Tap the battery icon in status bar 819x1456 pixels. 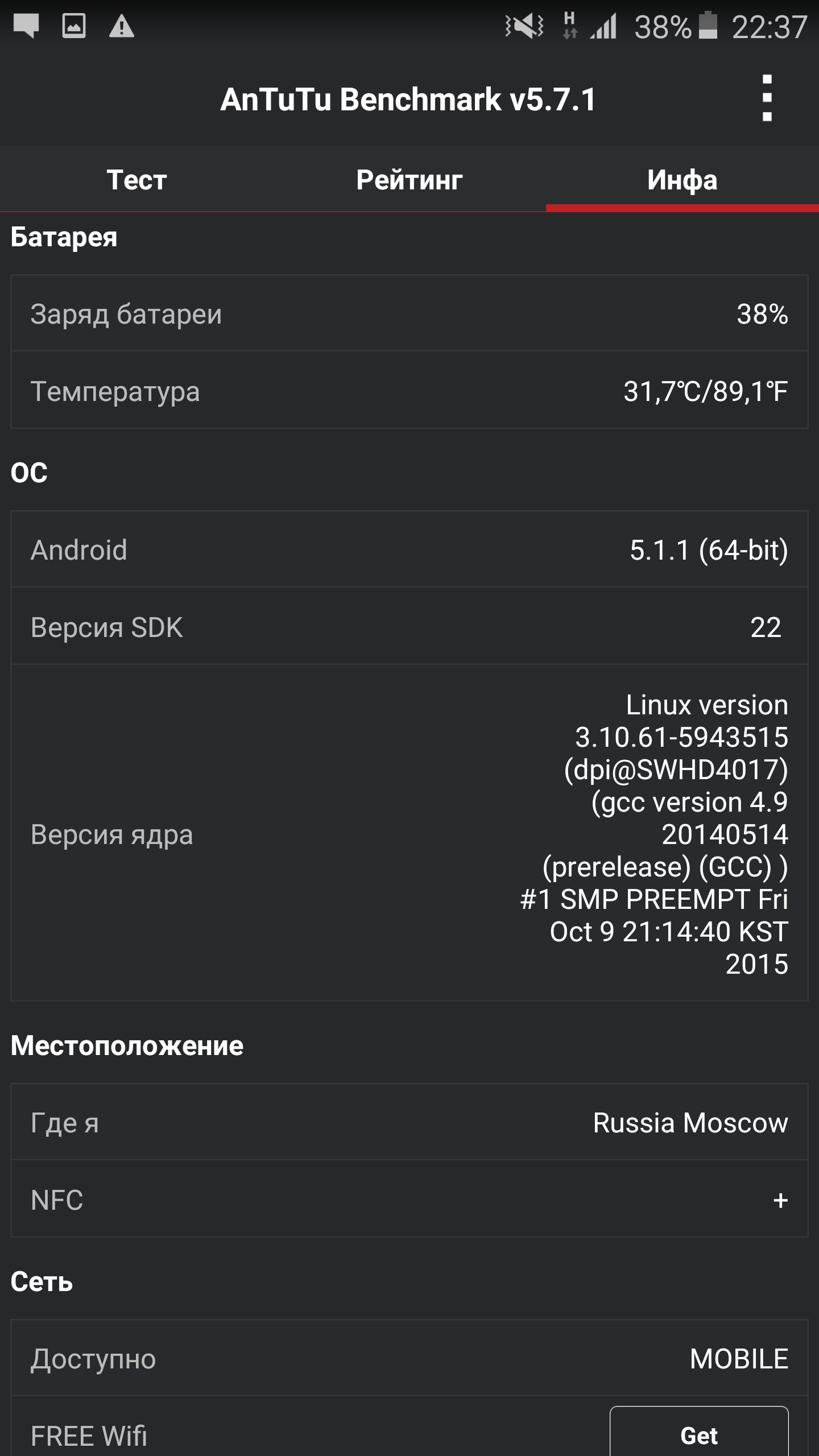click(x=708, y=26)
